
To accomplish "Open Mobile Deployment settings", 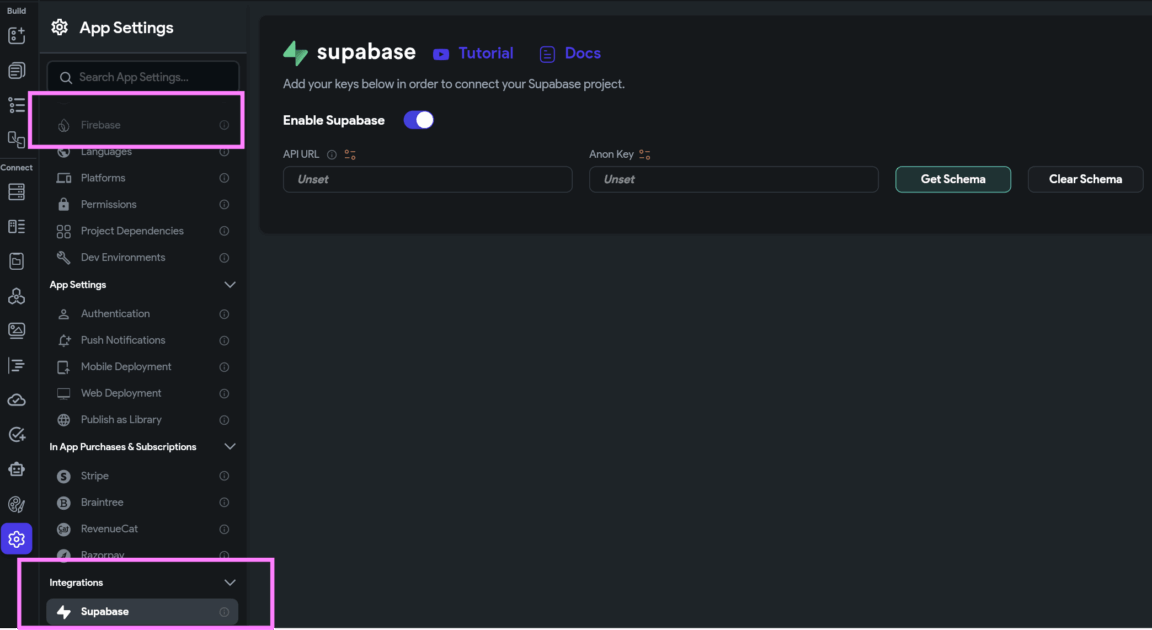I will (143, 366).
